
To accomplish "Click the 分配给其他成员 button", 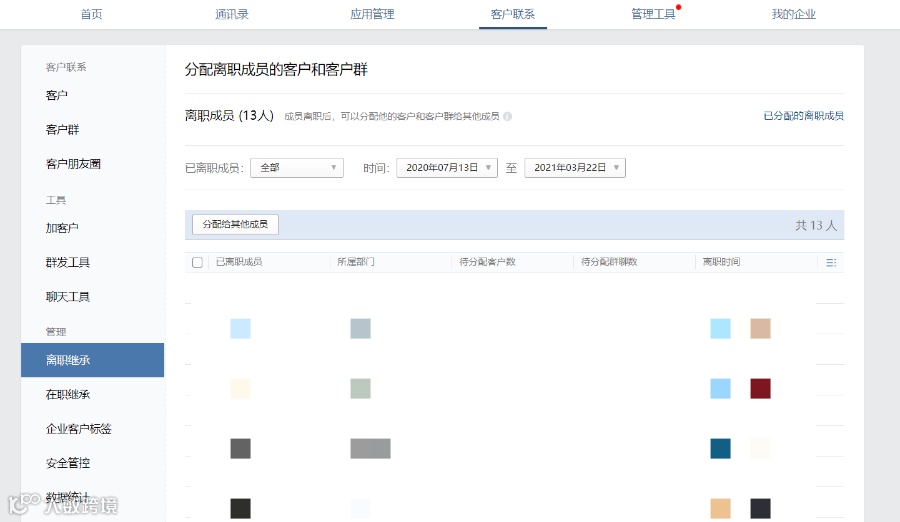I will 235,225.
